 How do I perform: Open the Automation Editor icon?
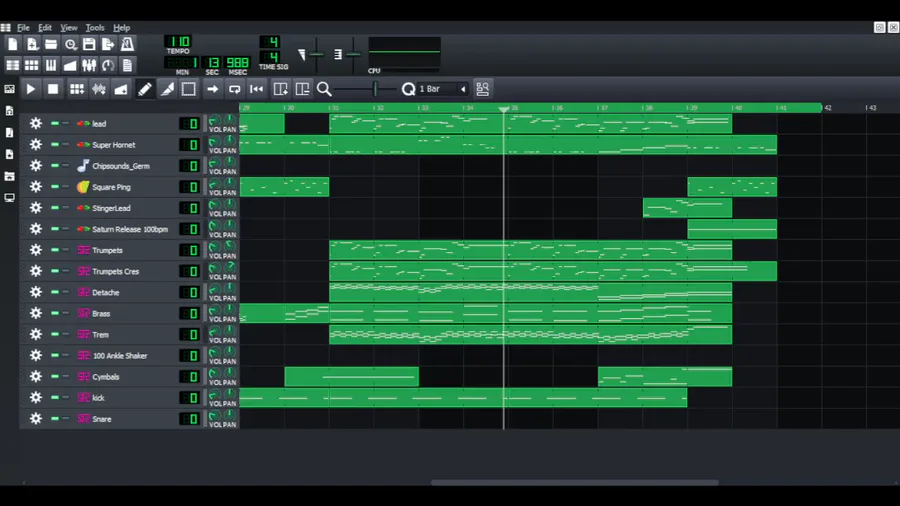click(x=70, y=65)
